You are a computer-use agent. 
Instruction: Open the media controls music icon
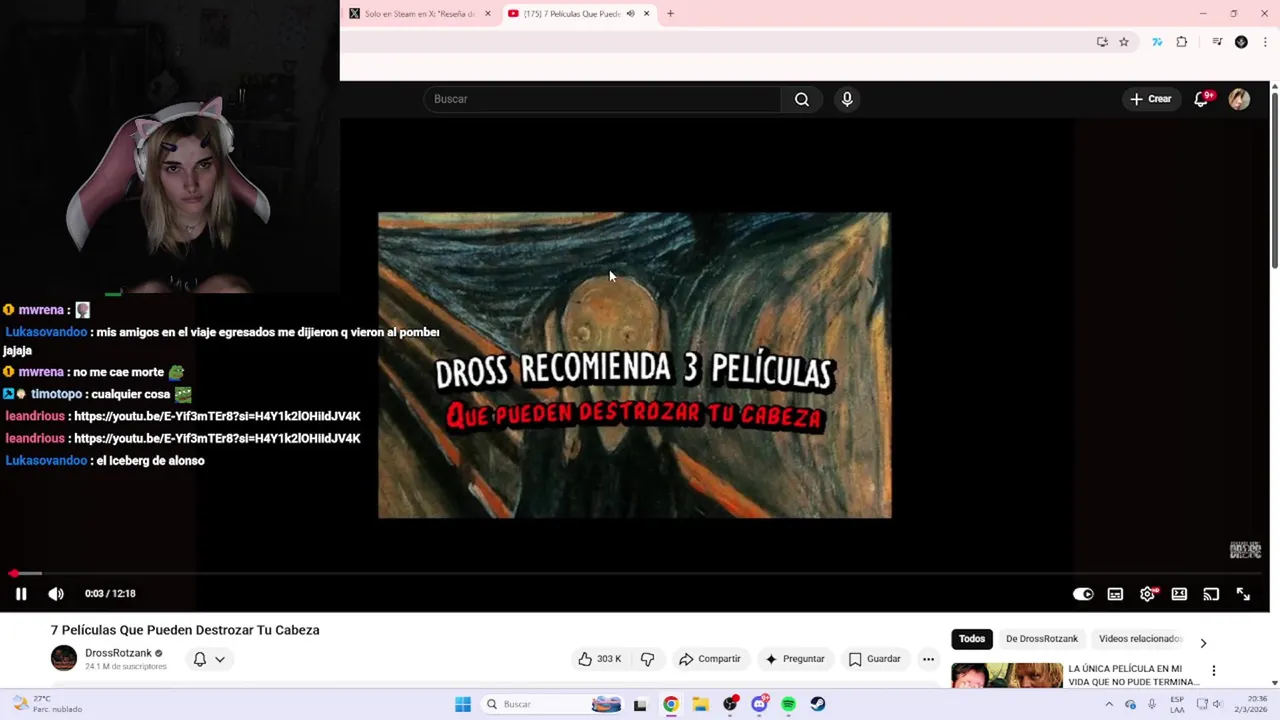point(1217,42)
